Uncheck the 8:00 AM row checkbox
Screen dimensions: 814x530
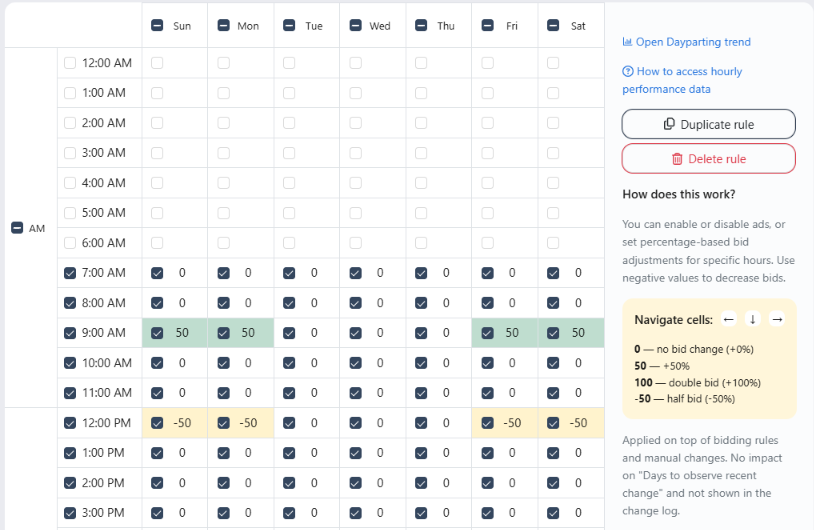tap(70, 303)
